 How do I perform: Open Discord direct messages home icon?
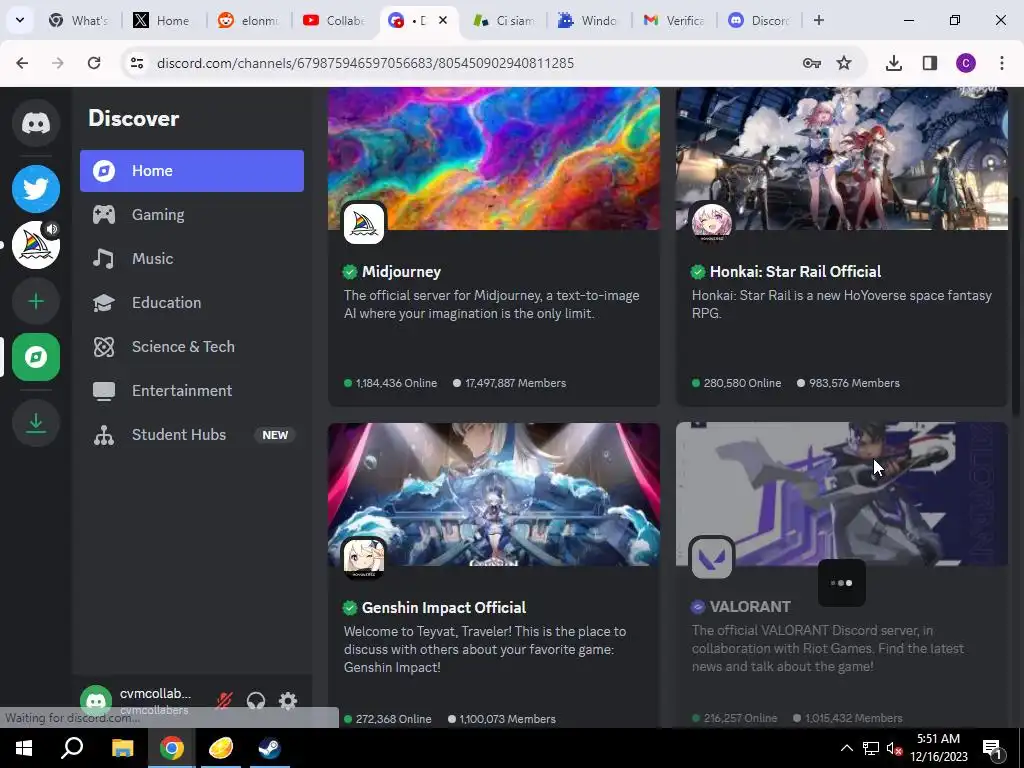coord(36,123)
